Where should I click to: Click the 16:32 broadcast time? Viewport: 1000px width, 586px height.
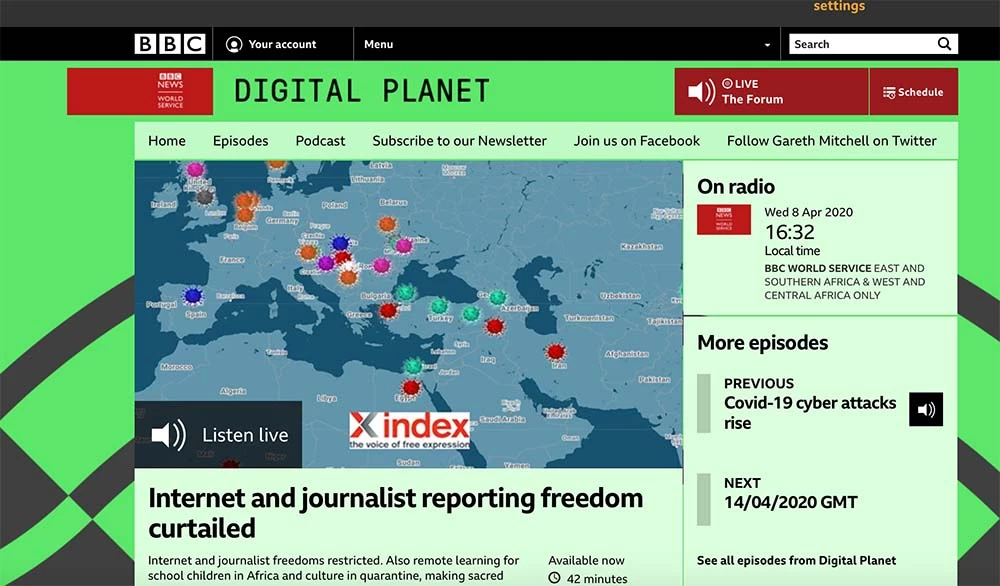(x=790, y=231)
